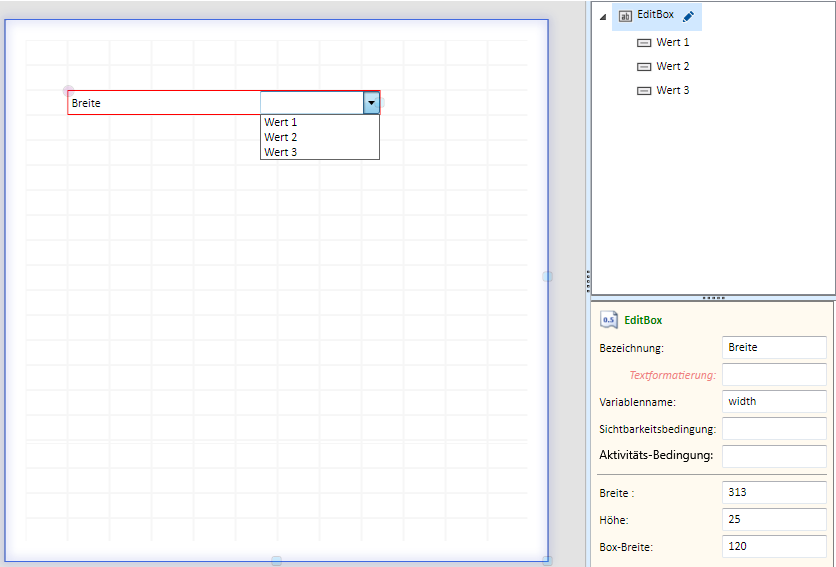
Task: Select Wert 1 in the tree panel
Action: click(673, 42)
